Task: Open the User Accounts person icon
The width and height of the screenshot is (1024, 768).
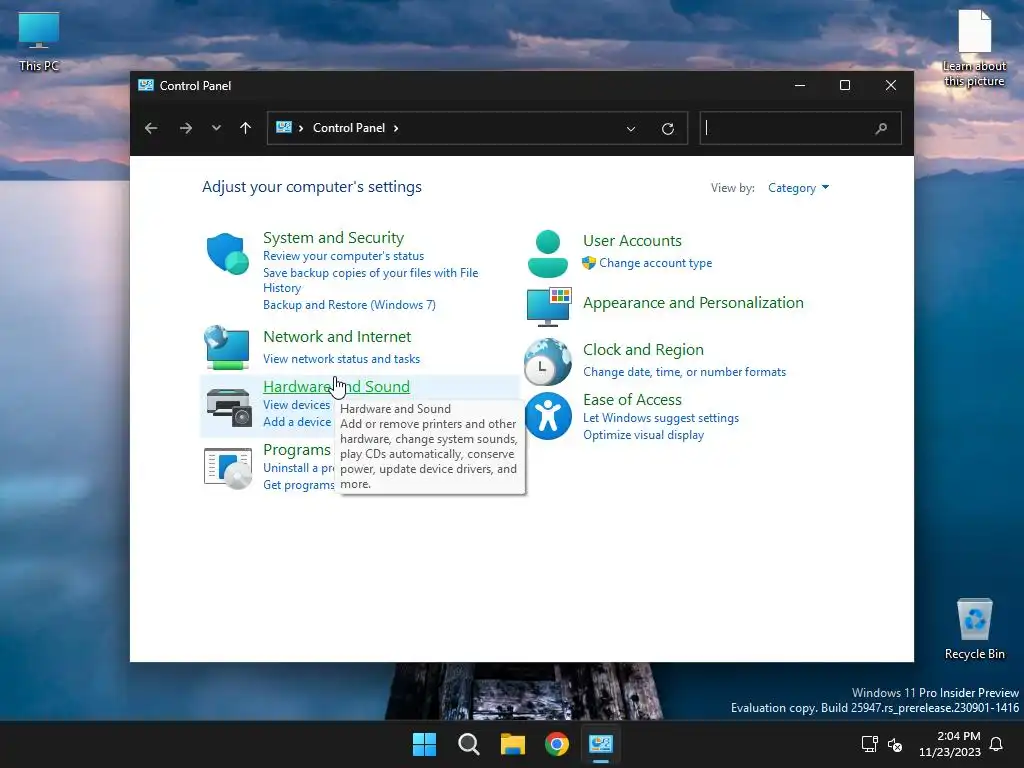Action: 547,253
